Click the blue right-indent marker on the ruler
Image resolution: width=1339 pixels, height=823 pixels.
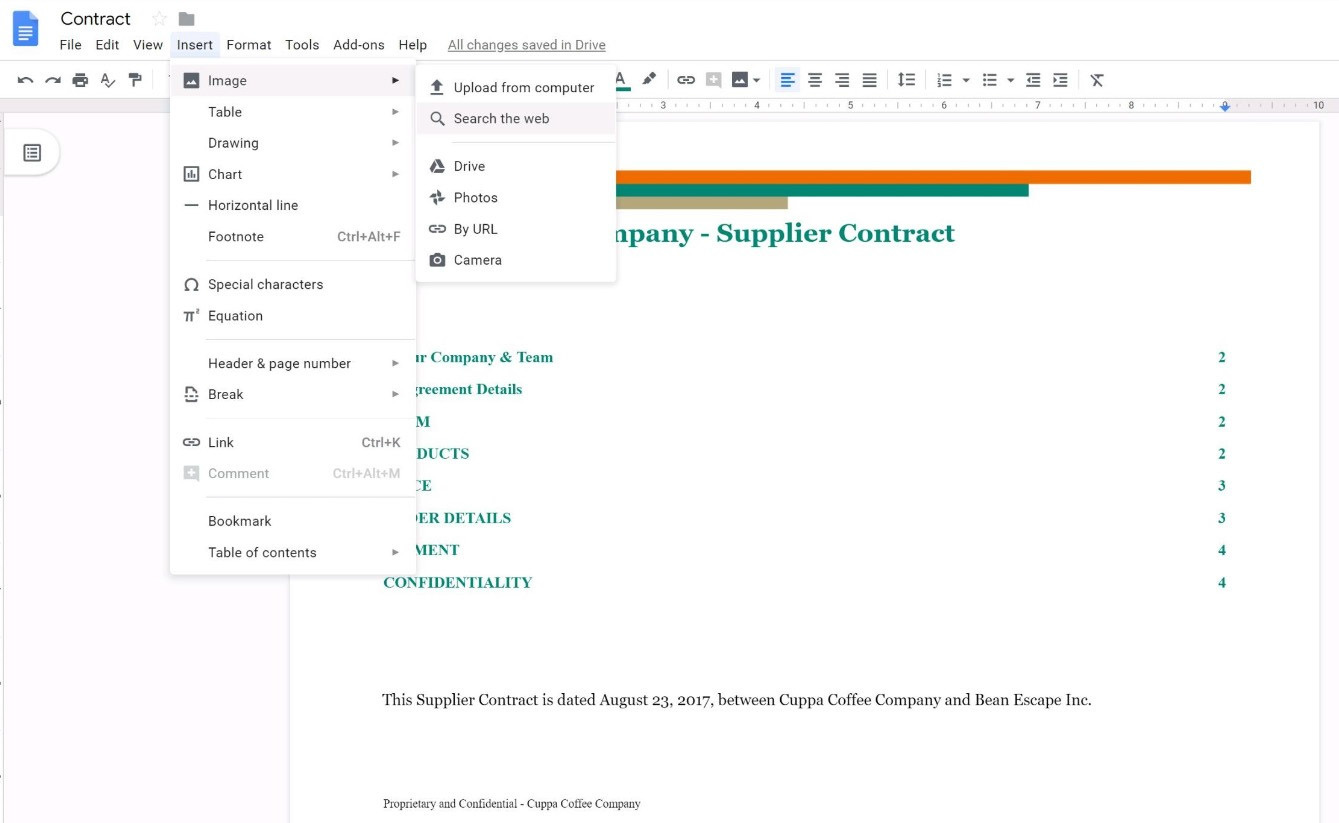click(1225, 106)
